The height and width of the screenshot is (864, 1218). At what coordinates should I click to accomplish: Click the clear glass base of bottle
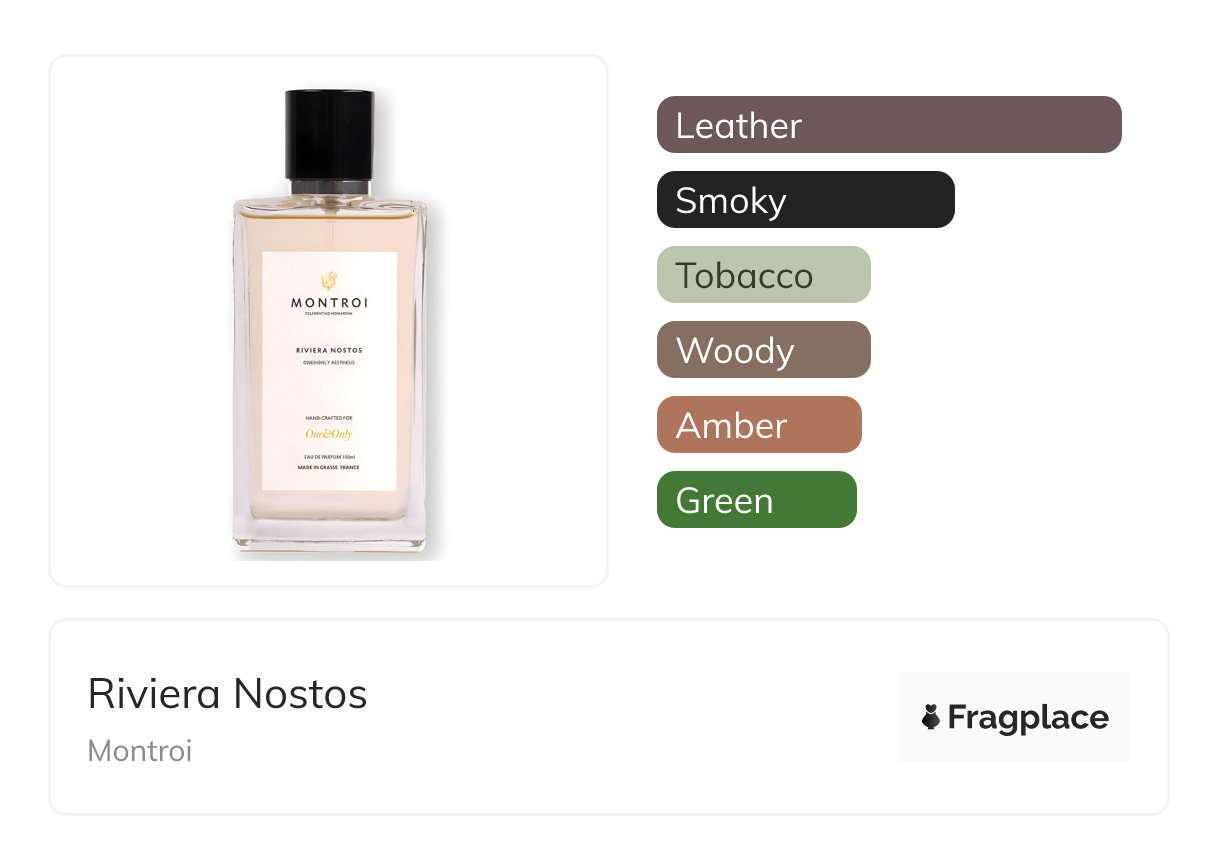[329, 532]
